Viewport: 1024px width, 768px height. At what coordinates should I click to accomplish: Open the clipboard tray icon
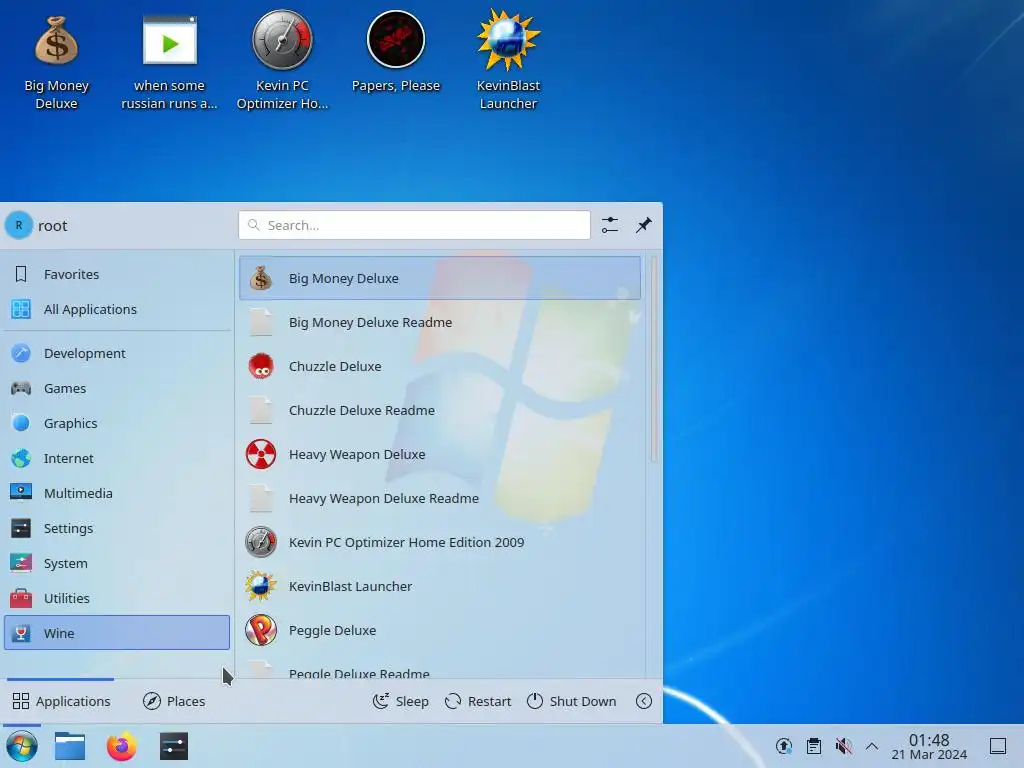pos(814,746)
